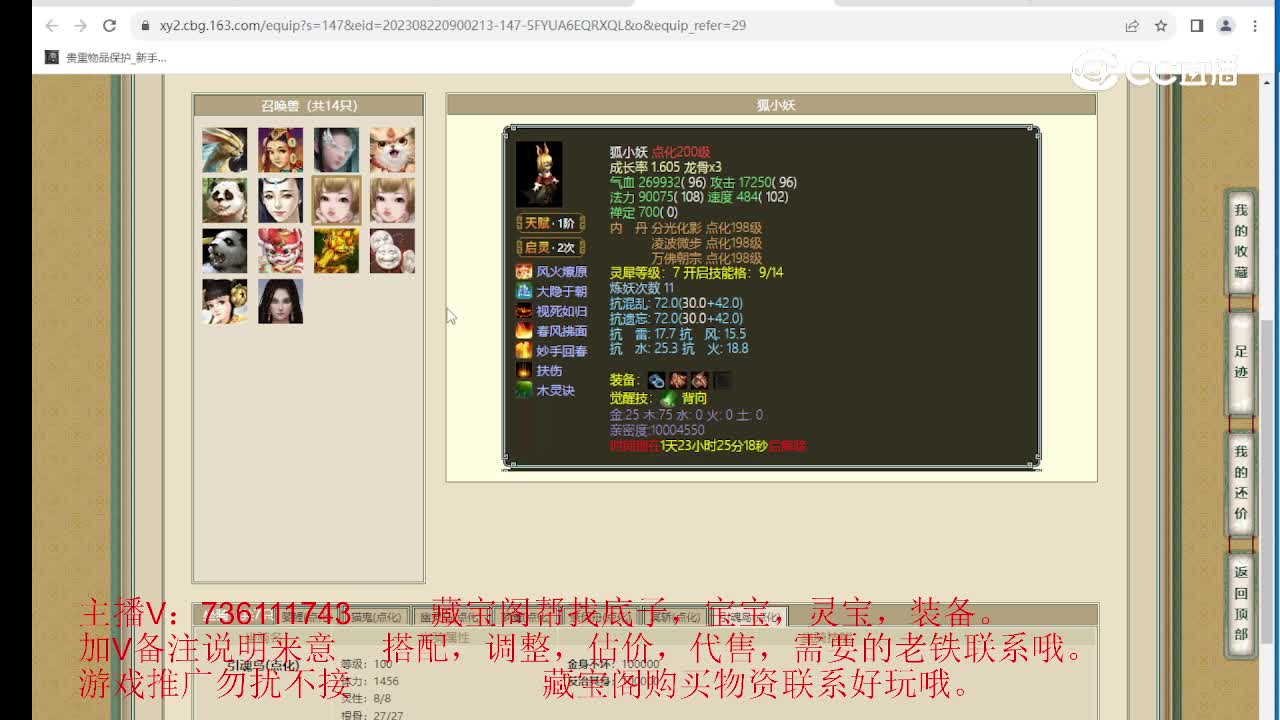Viewport: 1280px width, 720px height.
Task: Click the 召唤兽 (共14只) panel header
Action: [x=309, y=106]
